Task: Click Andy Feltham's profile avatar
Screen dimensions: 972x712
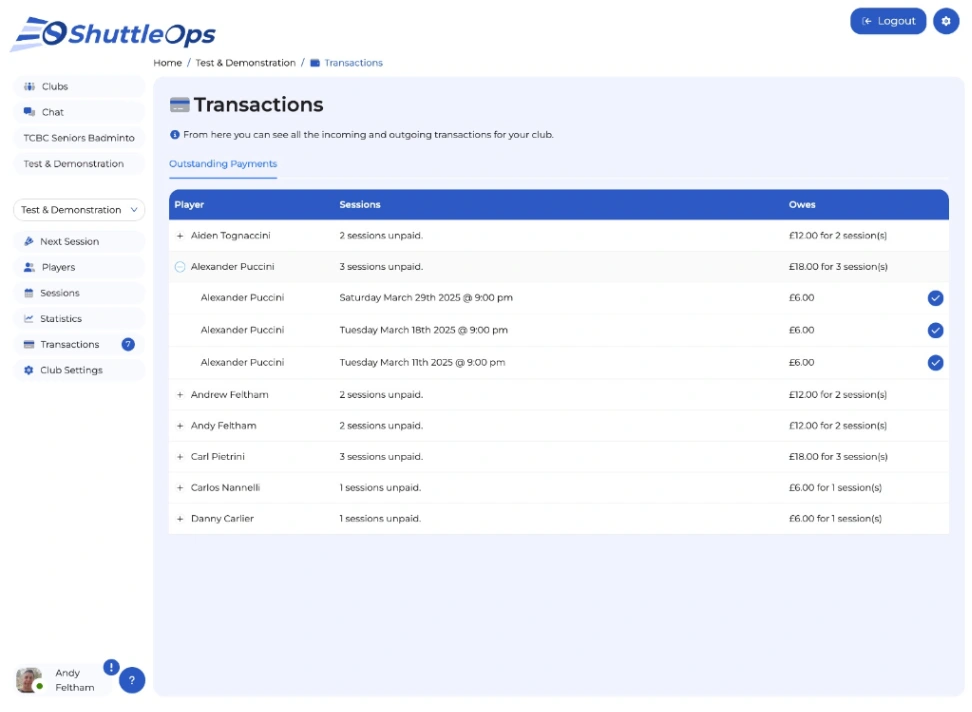Action: pos(29,680)
